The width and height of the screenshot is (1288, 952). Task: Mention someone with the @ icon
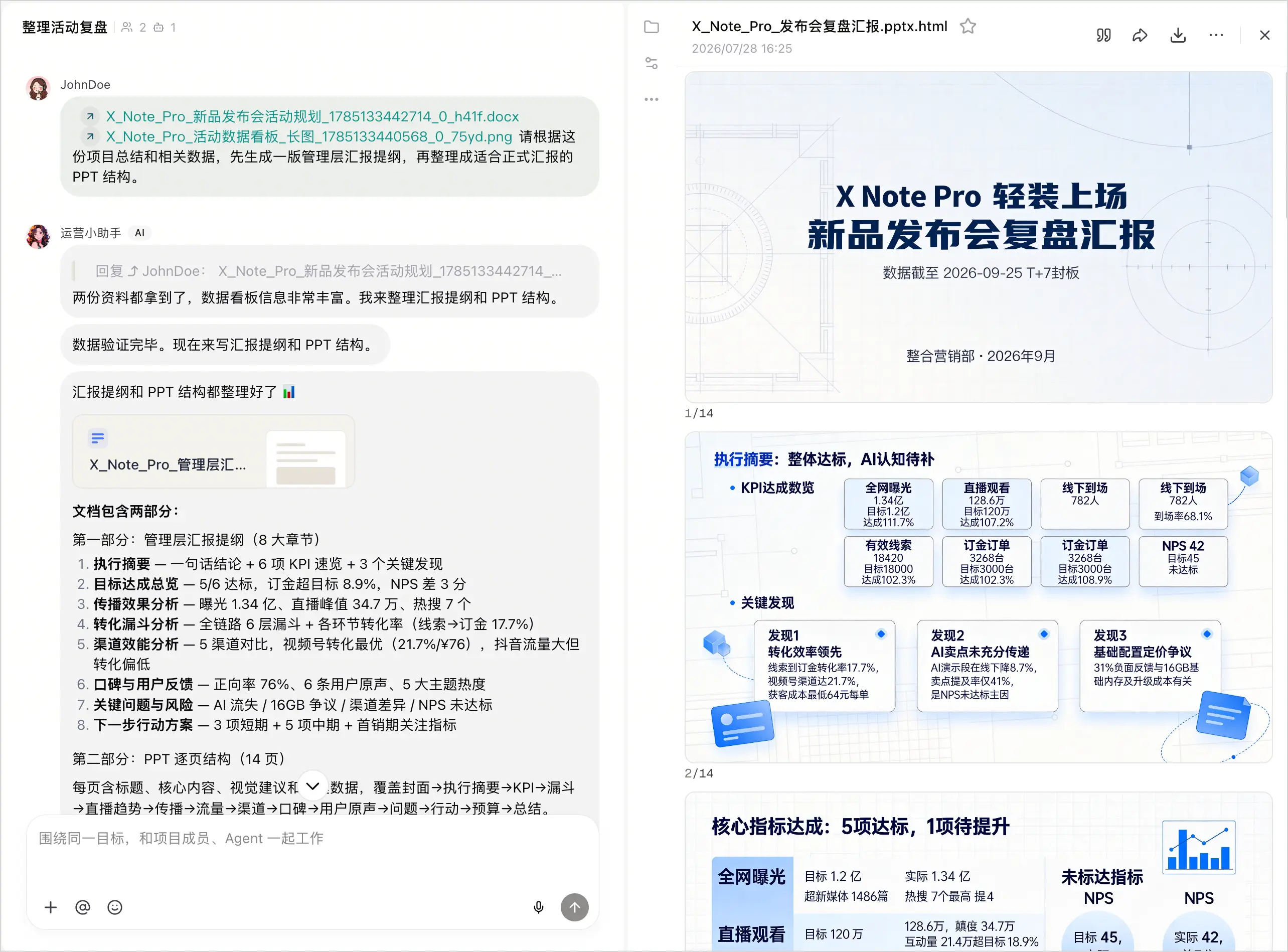point(82,908)
